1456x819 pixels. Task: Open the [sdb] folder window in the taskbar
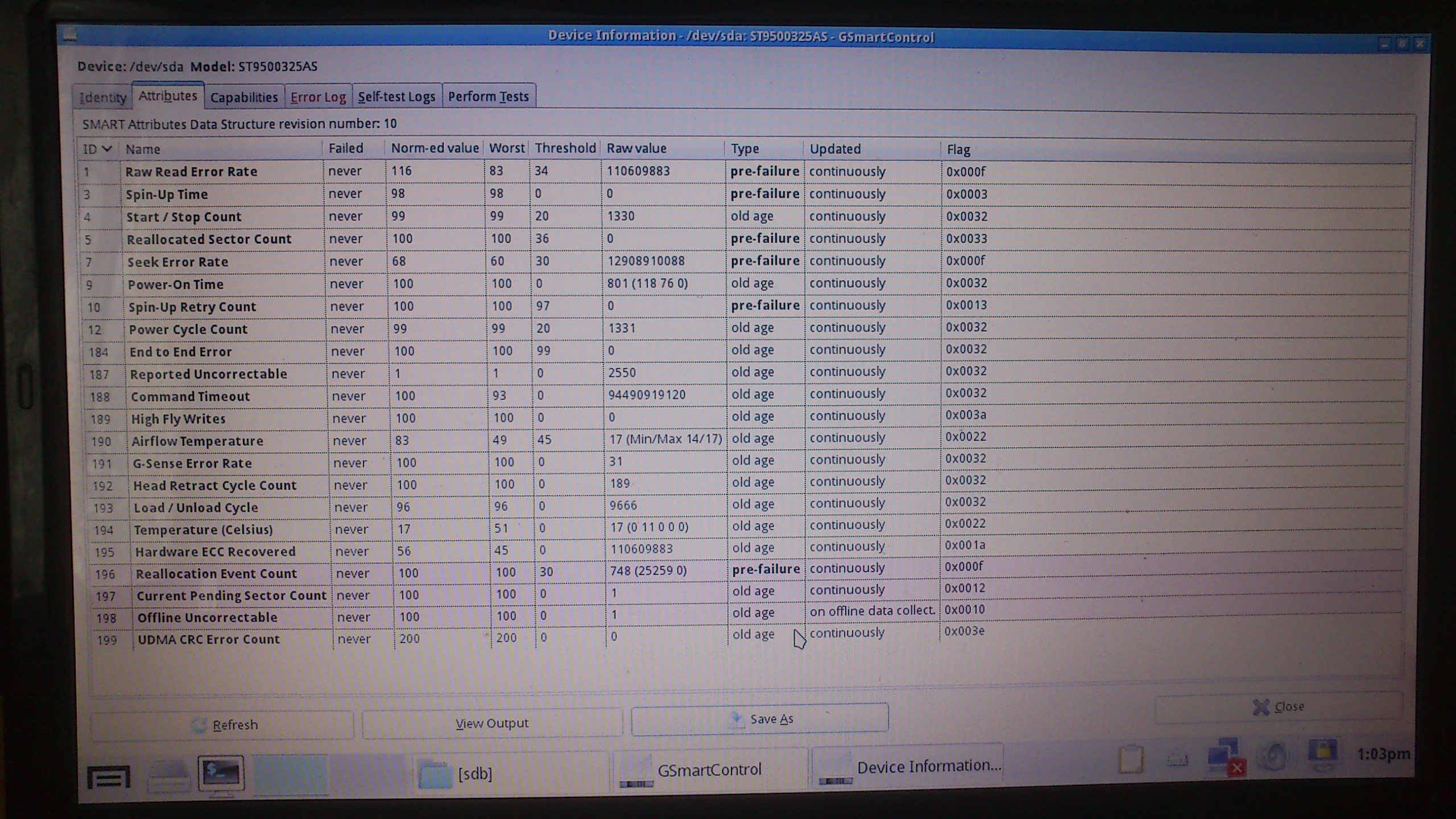pyautogui.click(x=475, y=773)
